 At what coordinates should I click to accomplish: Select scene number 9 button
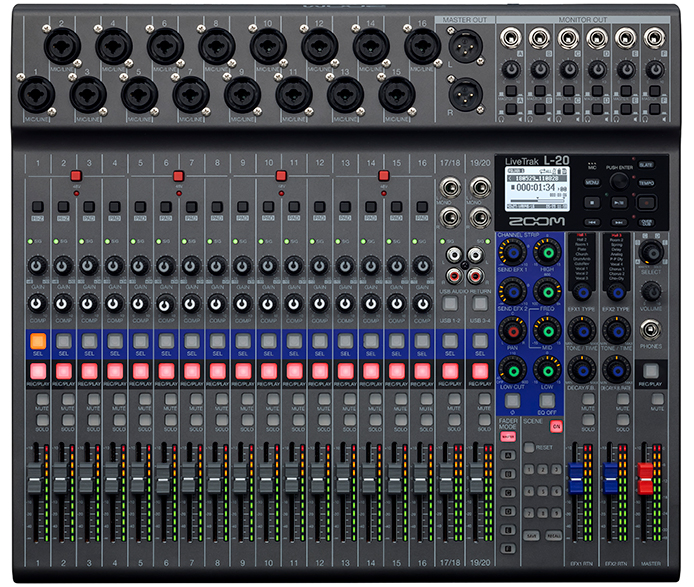(556, 513)
